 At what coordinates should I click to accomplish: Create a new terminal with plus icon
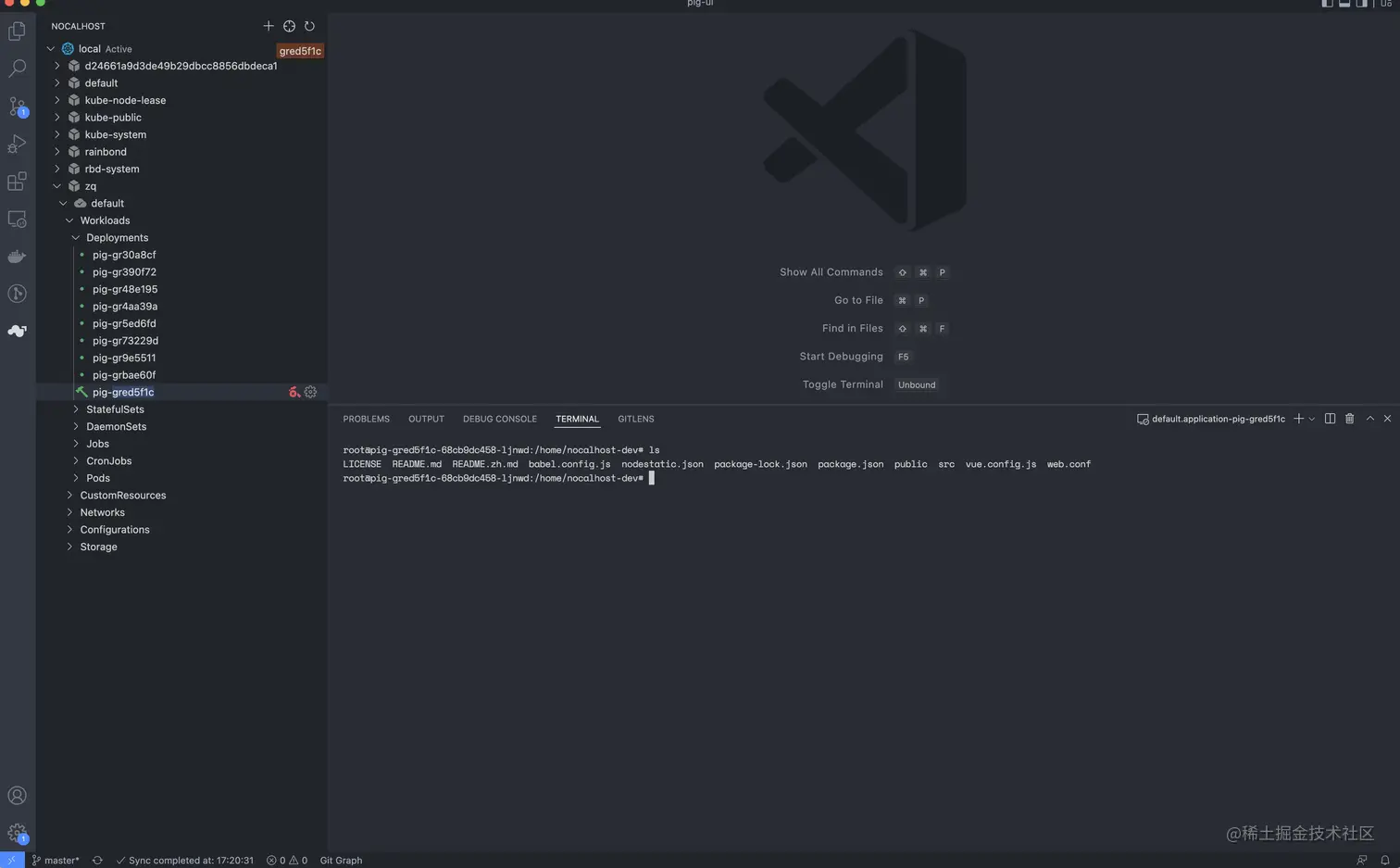coord(1298,419)
